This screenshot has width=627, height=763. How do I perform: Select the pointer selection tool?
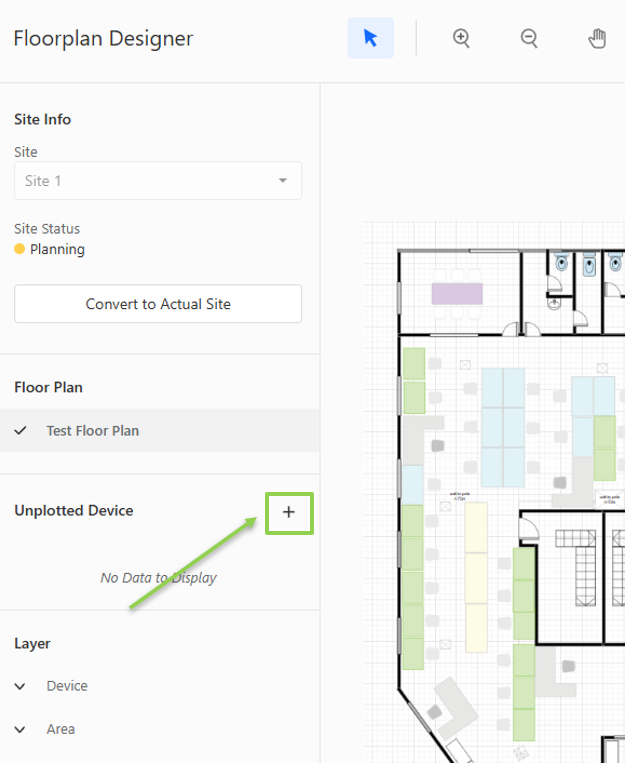point(370,38)
